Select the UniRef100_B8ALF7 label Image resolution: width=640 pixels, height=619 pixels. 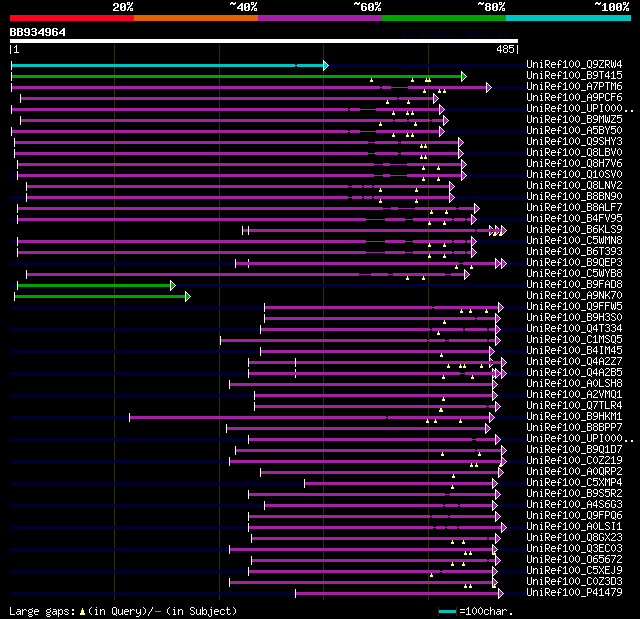pyautogui.click(x=574, y=208)
